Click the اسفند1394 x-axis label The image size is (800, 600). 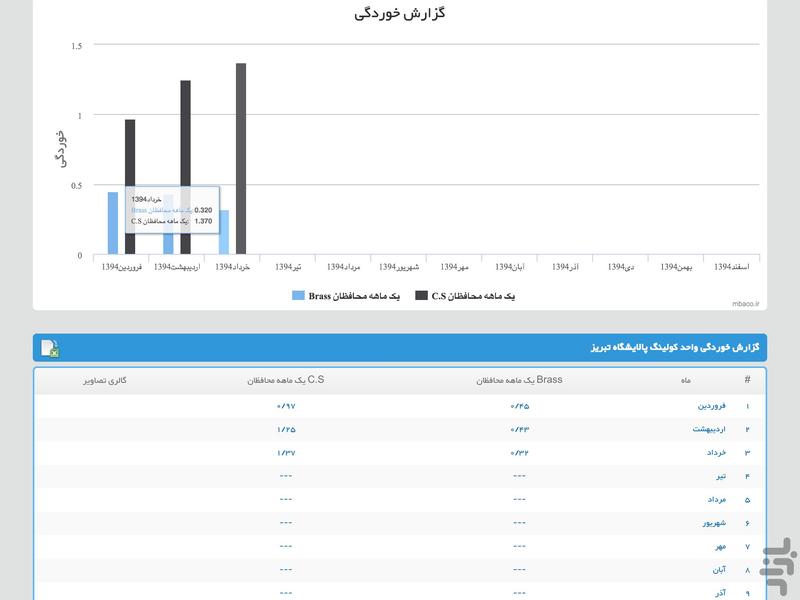[x=732, y=267]
